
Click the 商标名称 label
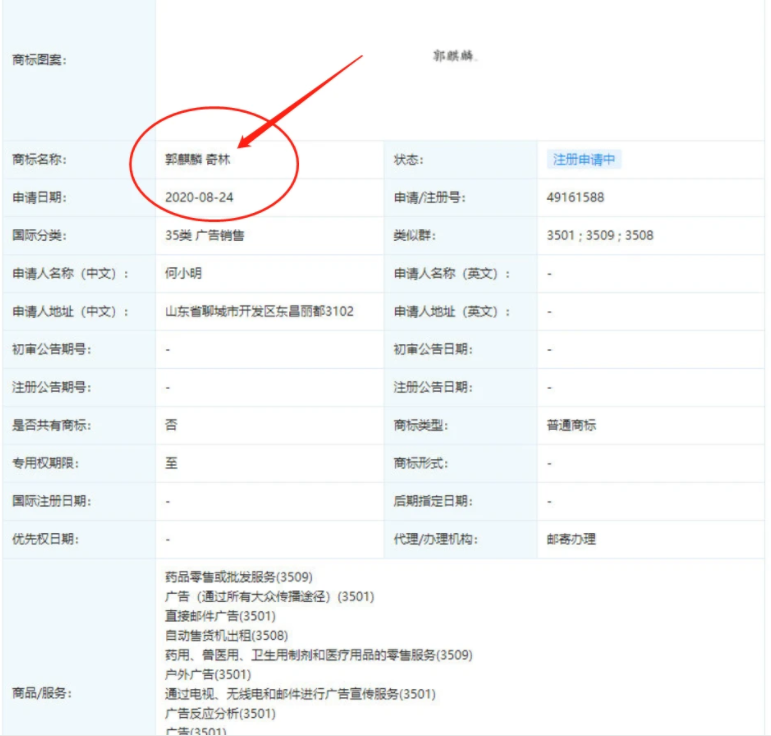pyautogui.click(x=39, y=159)
